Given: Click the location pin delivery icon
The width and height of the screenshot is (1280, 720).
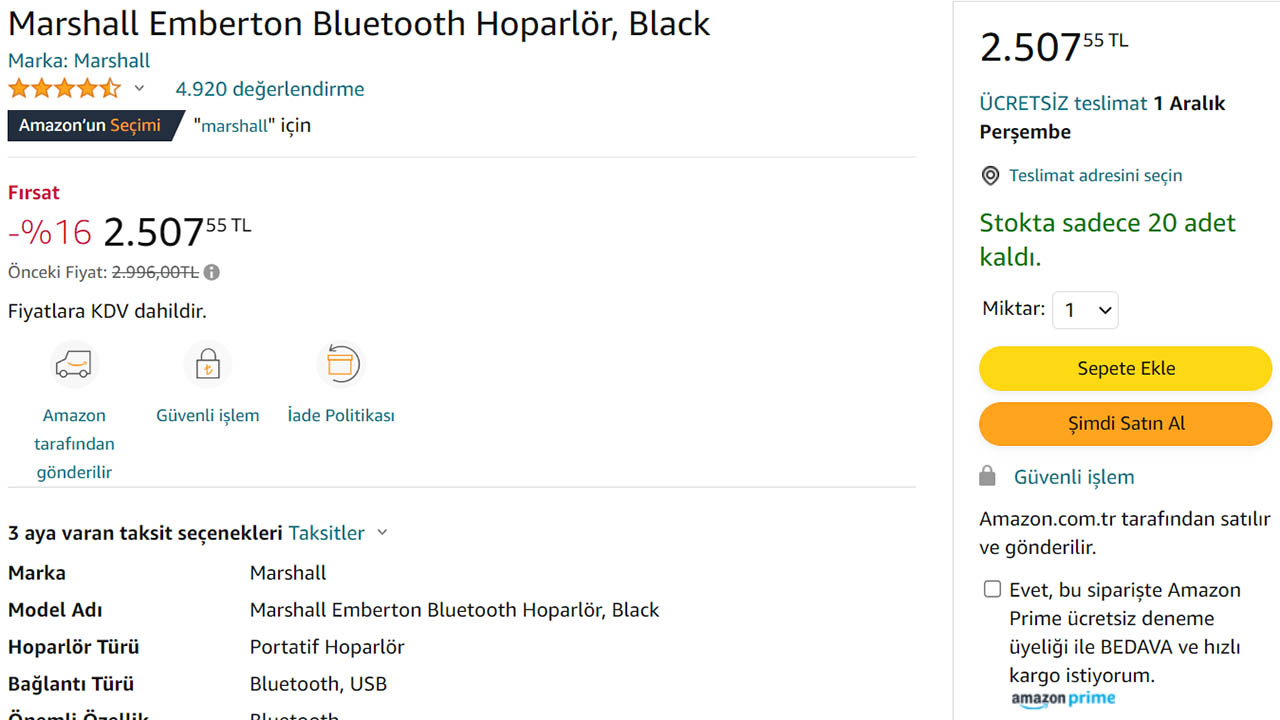Looking at the screenshot, I should (x=990, y=176).
